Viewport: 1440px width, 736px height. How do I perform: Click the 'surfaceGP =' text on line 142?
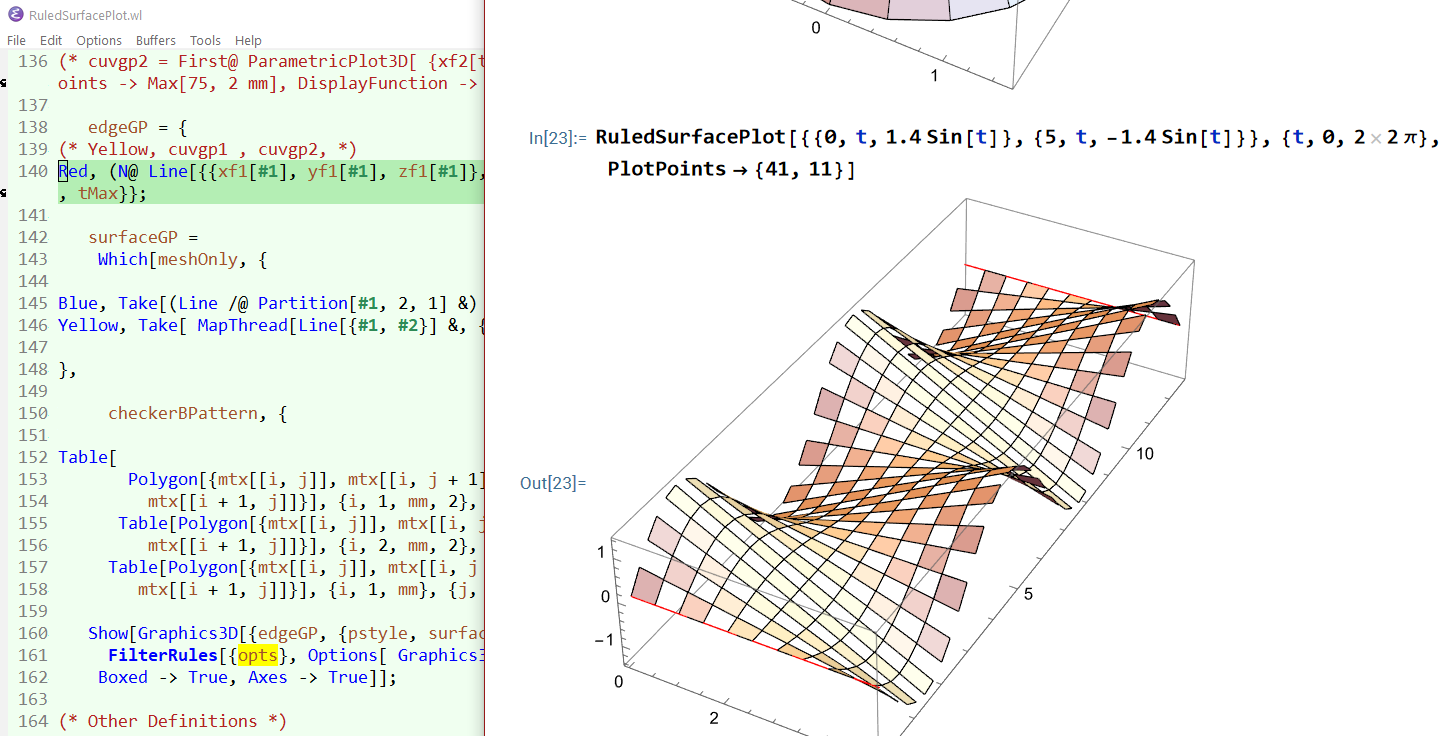(144, 237)
